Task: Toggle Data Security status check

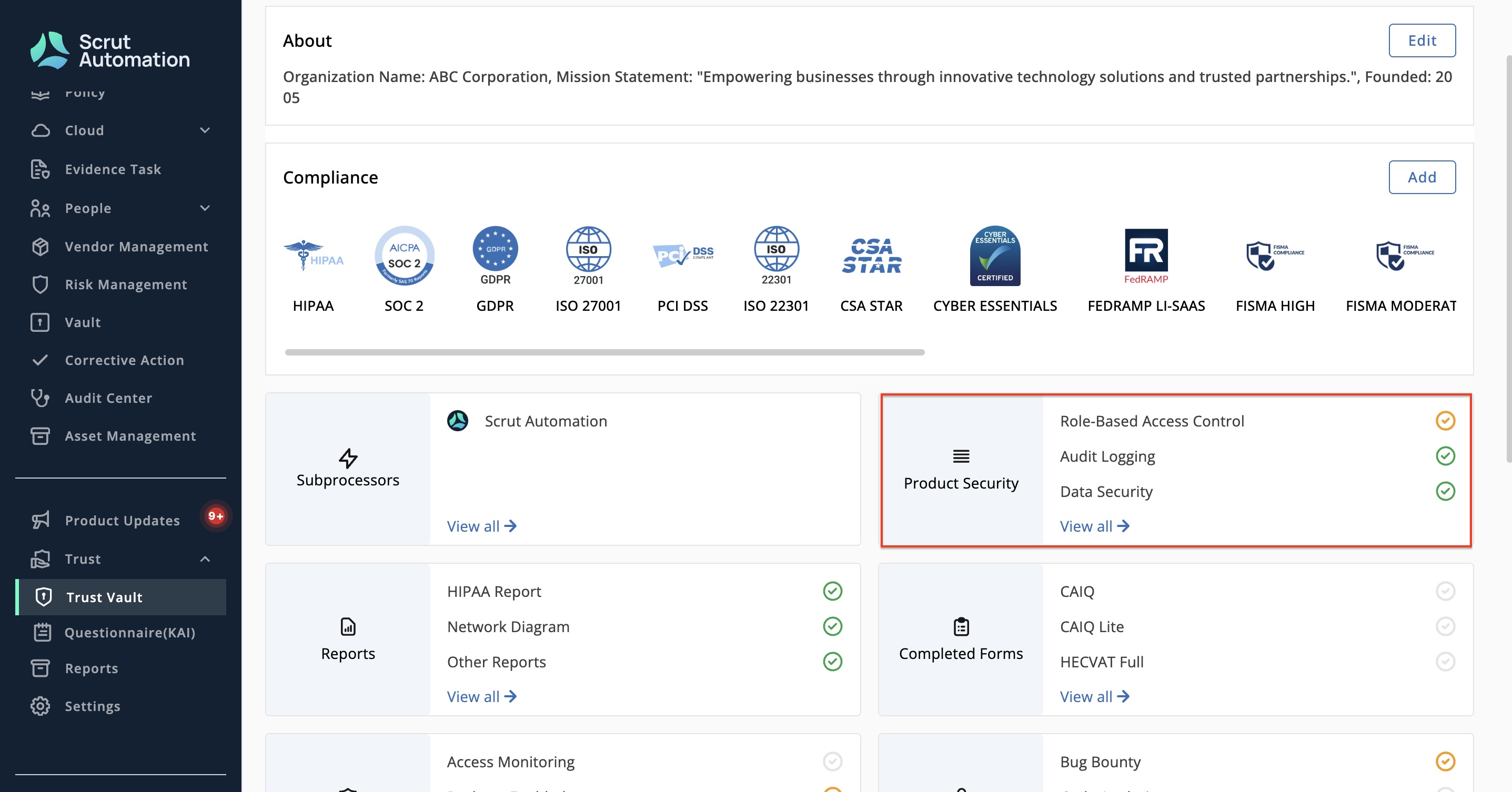Action: click(x=1445, y=491)
